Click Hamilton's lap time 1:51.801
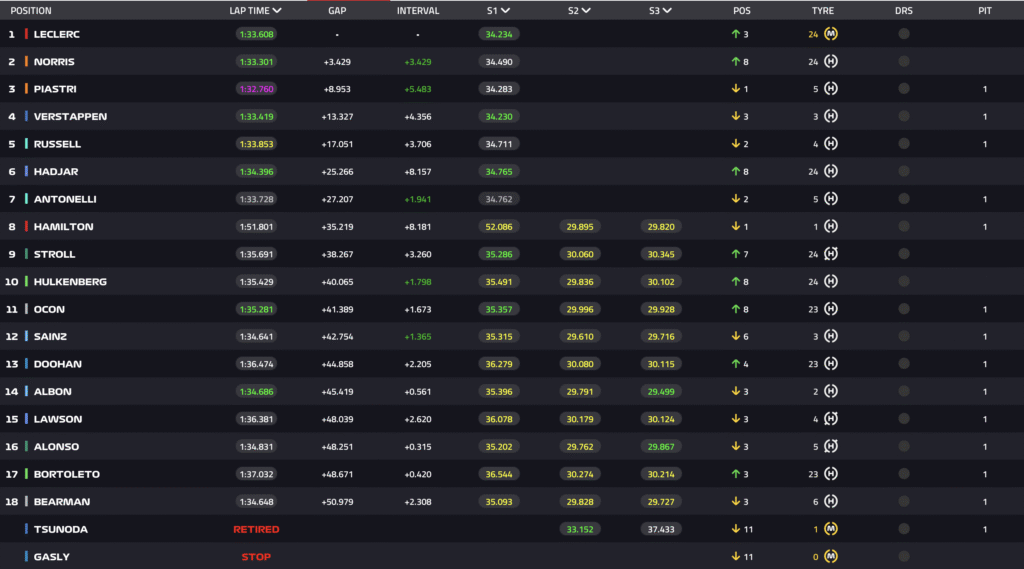Screen dimensions: 1024x569 click(256, 227)
